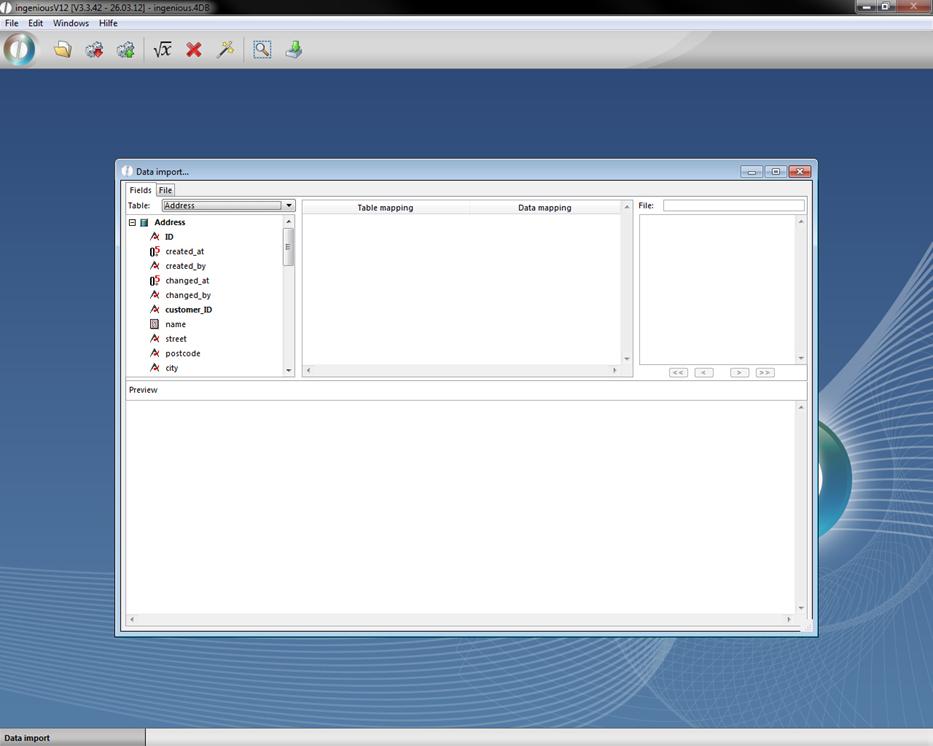Open the Table dropdown showing Address
This screenshot has width=933, height=746.
tap(228, 206)
